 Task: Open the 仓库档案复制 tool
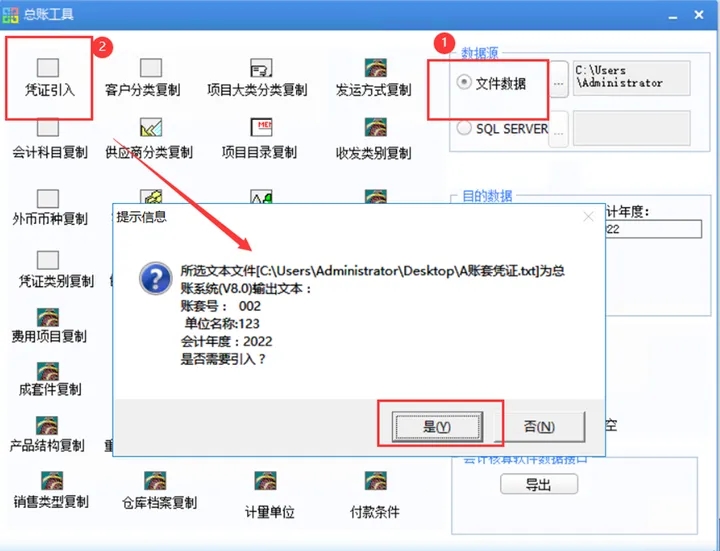[159, 490]
